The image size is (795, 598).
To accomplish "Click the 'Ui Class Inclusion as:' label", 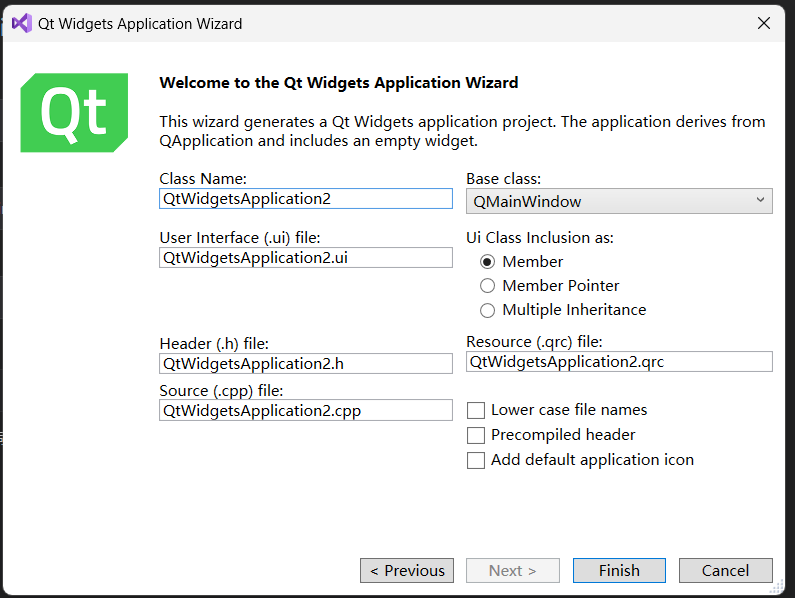I will pos(539,237).
